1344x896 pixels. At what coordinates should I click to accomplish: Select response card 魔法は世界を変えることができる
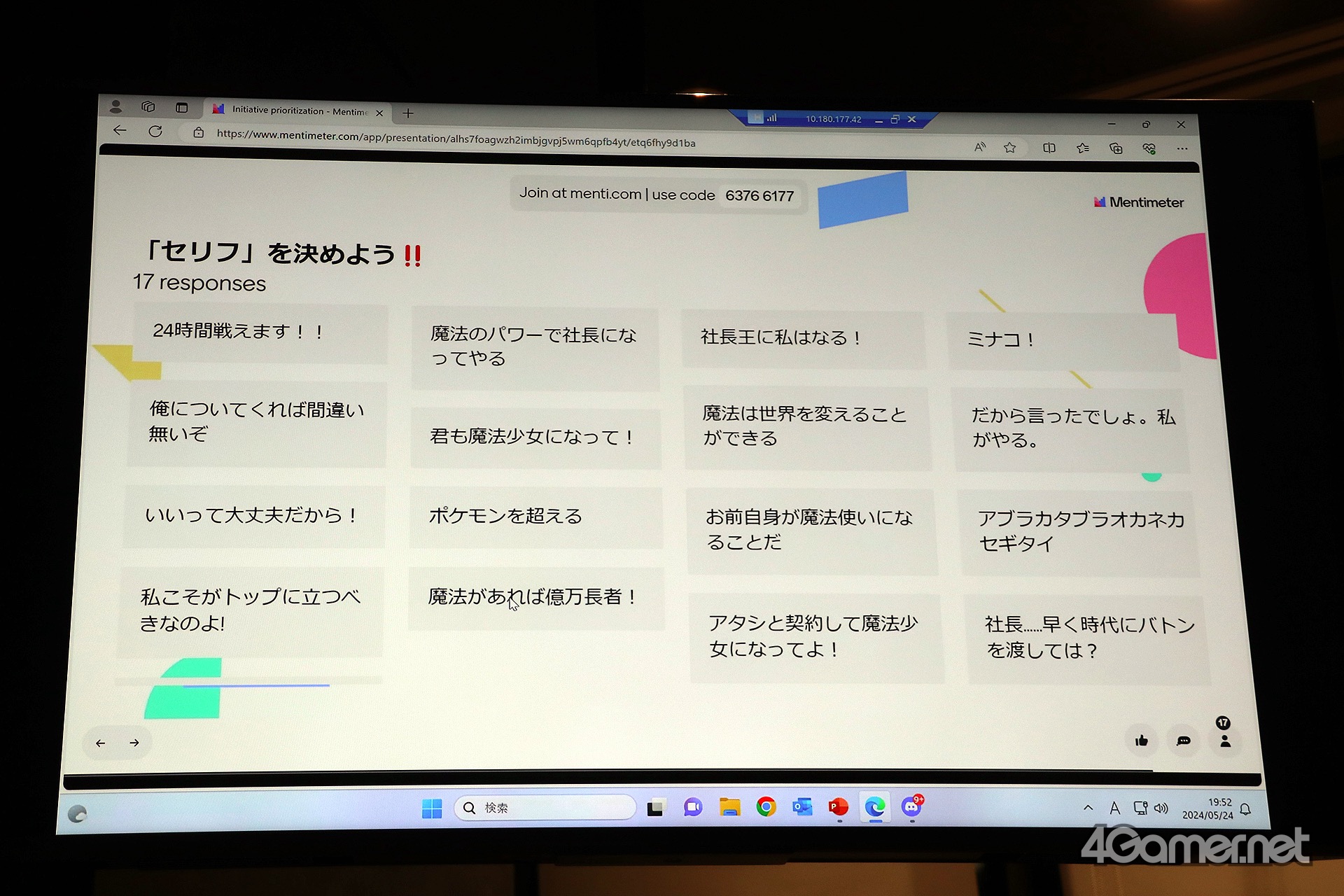[x=807, y=428]
